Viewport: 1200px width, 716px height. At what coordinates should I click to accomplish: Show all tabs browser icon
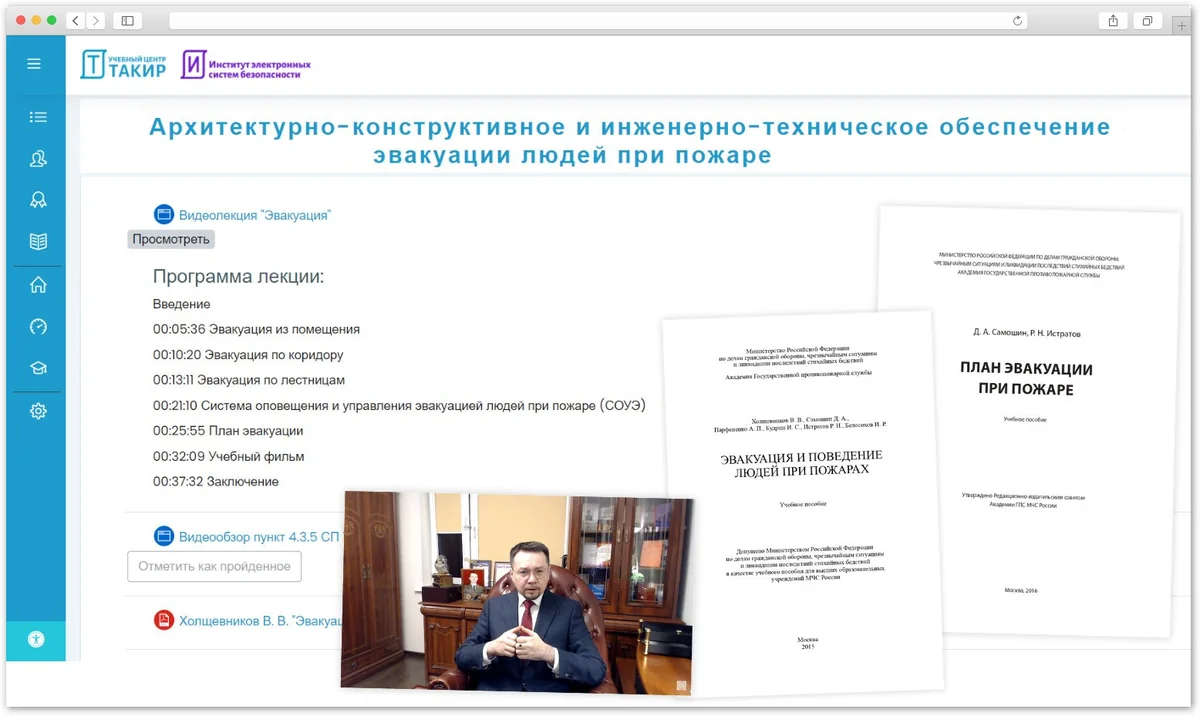tap(1147, 20)
